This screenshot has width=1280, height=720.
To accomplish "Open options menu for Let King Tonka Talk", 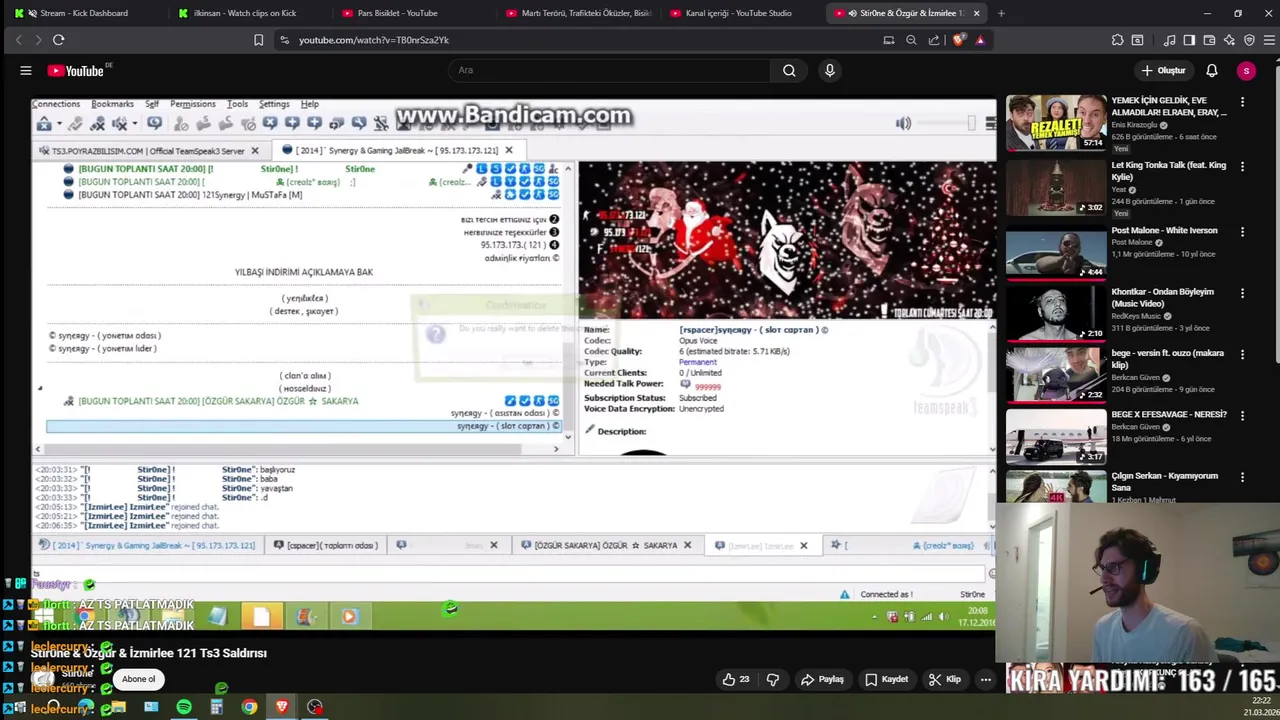I will (1242, 167).
